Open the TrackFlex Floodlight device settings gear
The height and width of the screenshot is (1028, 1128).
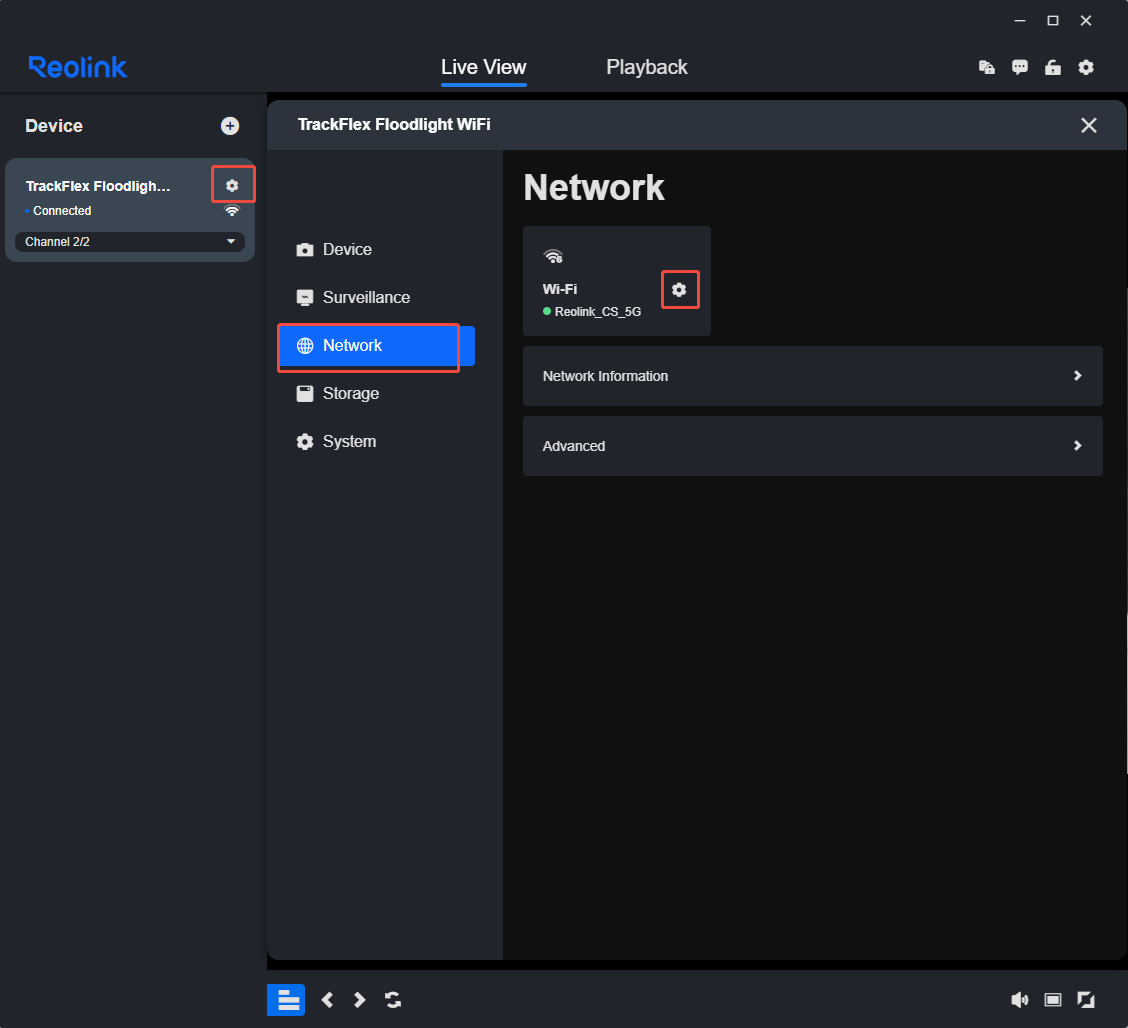pos(232,186)
